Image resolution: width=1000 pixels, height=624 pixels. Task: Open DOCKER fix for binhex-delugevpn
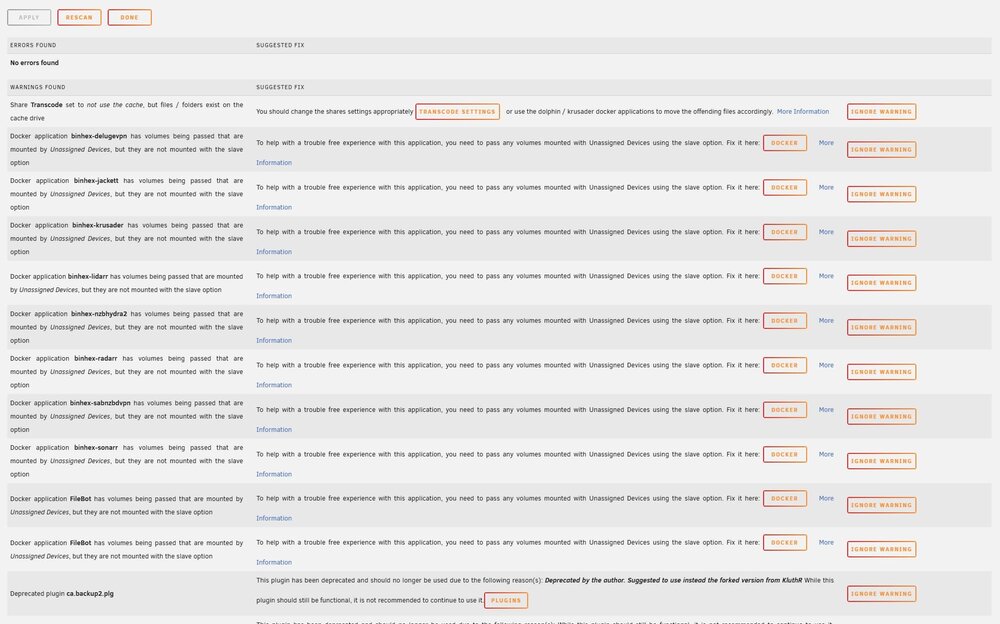(784, 143)
